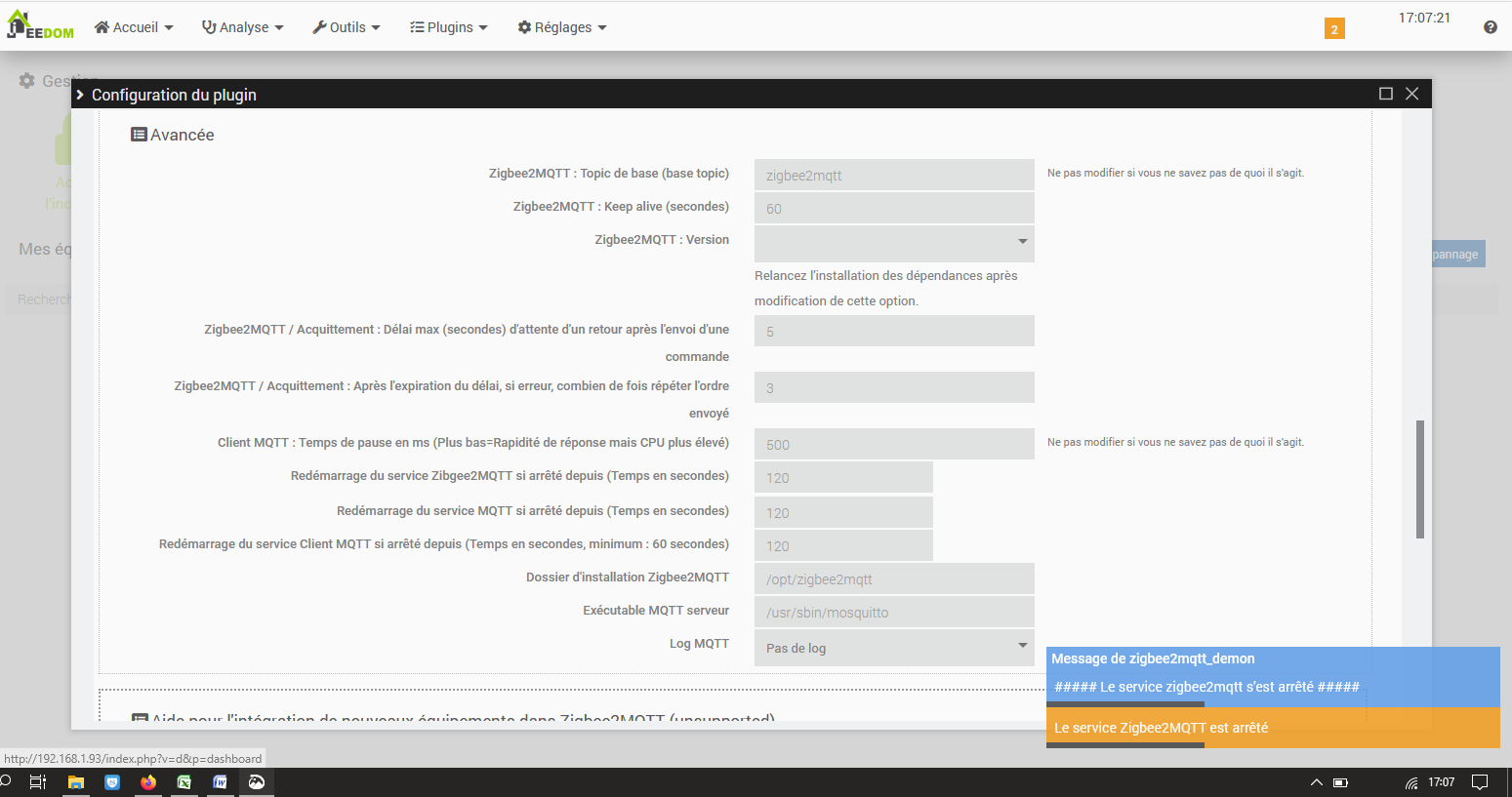Open the Zigbee2MQTT Version dropdown

pos(894,243)
